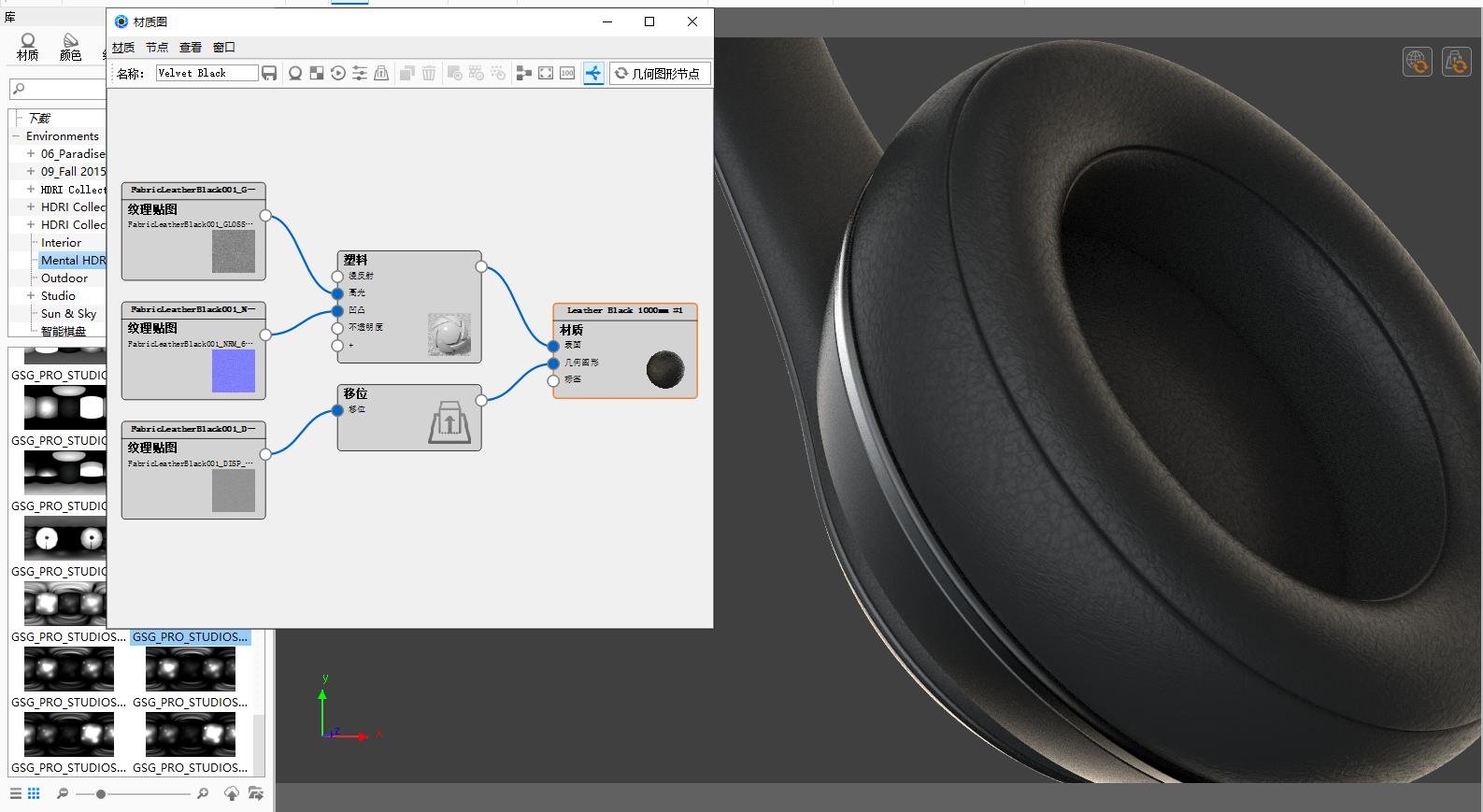Select the Mental HDR tree item
The image size is (1483, 812).
tap(73, 261)
